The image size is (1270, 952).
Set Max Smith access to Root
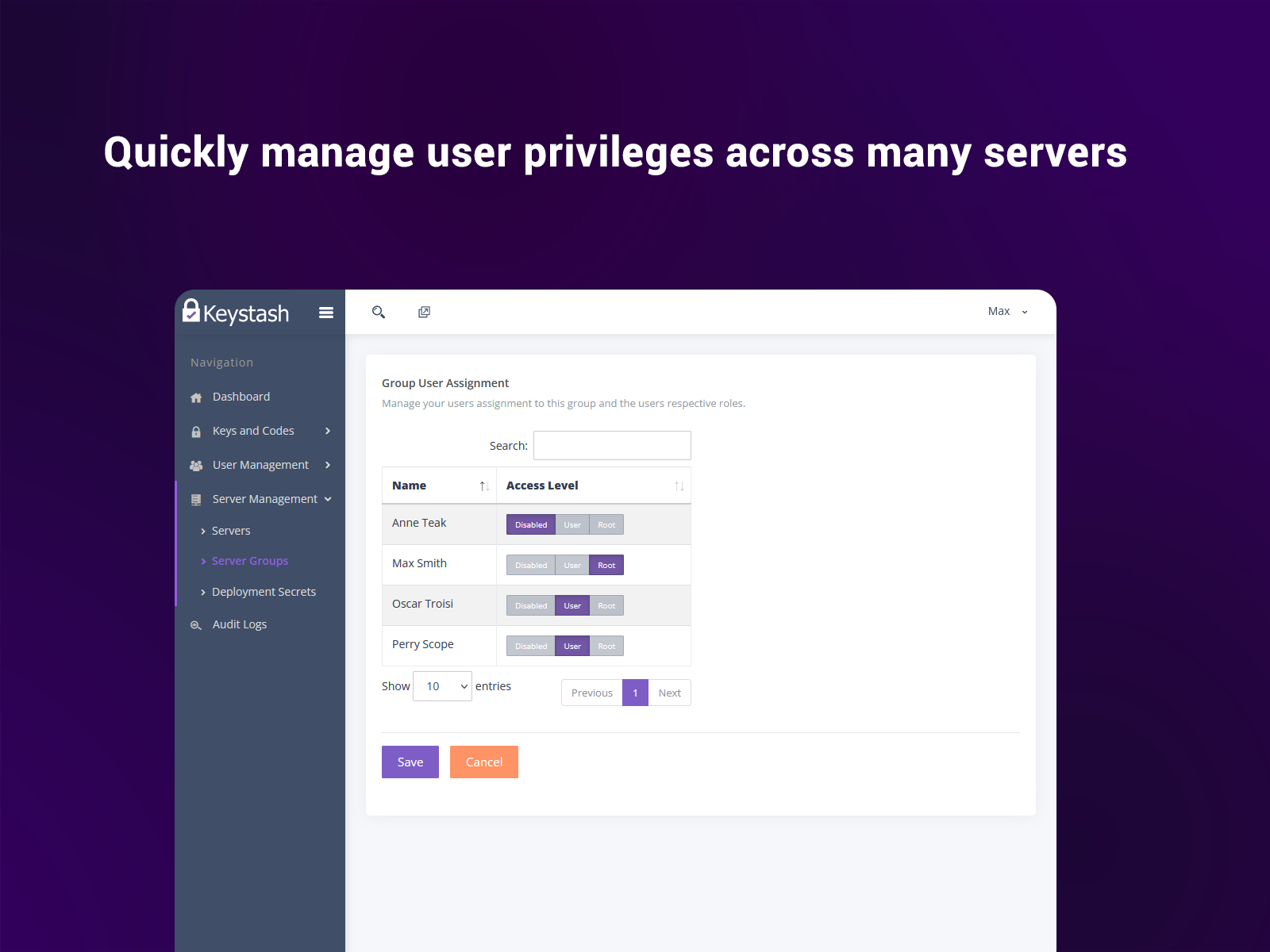[x=606, y=565]
